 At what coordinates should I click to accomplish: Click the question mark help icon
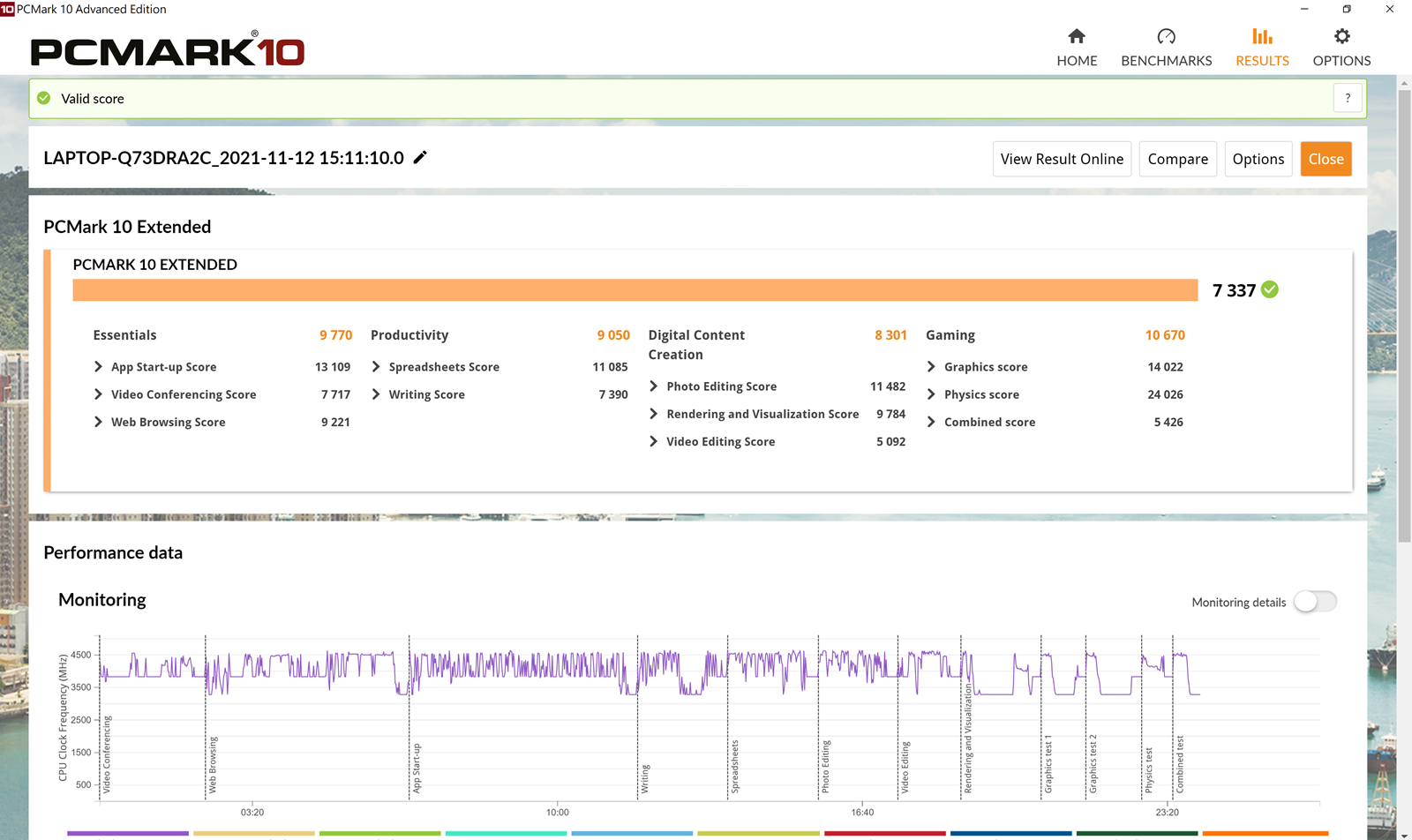[1348, 99]
